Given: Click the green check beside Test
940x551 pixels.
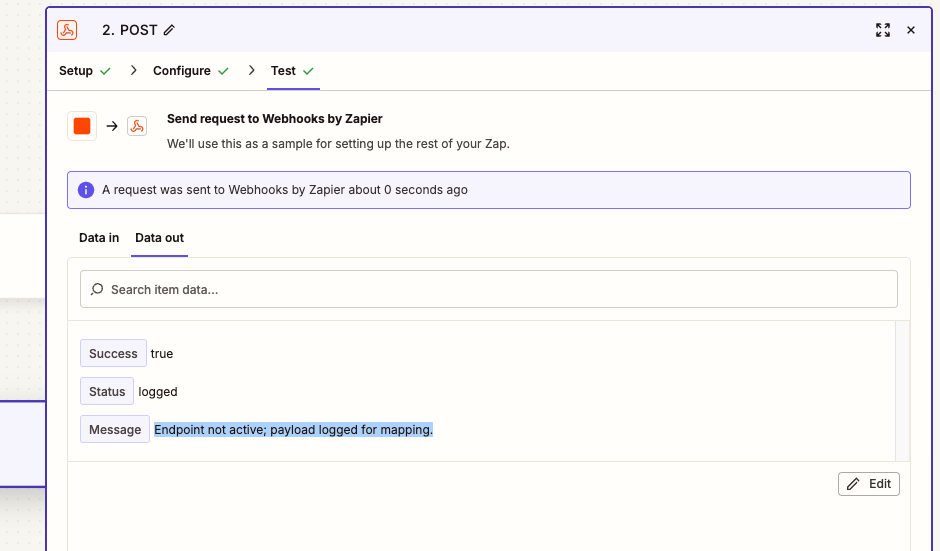Looking at the screenshot, I should tap(308, 71).
